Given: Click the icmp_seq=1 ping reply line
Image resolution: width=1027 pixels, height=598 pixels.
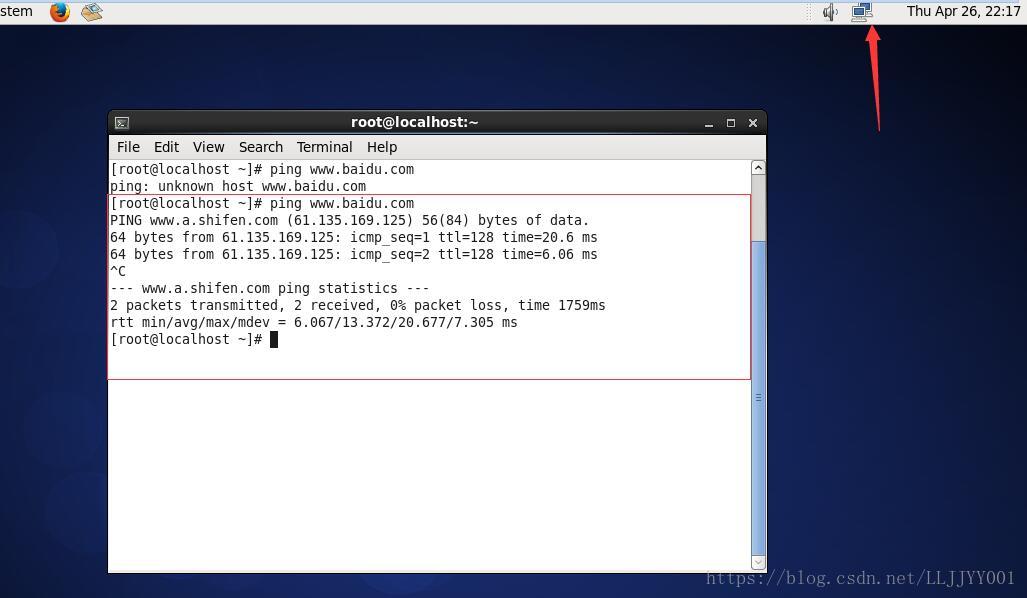Looking at the screenshot, I should (x=354, y=238).
